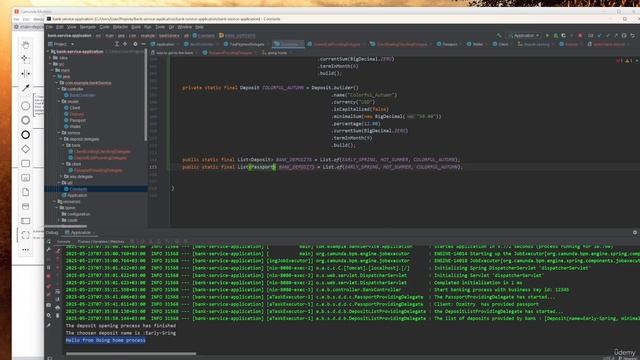Collapse the model package

pos(60,101)
